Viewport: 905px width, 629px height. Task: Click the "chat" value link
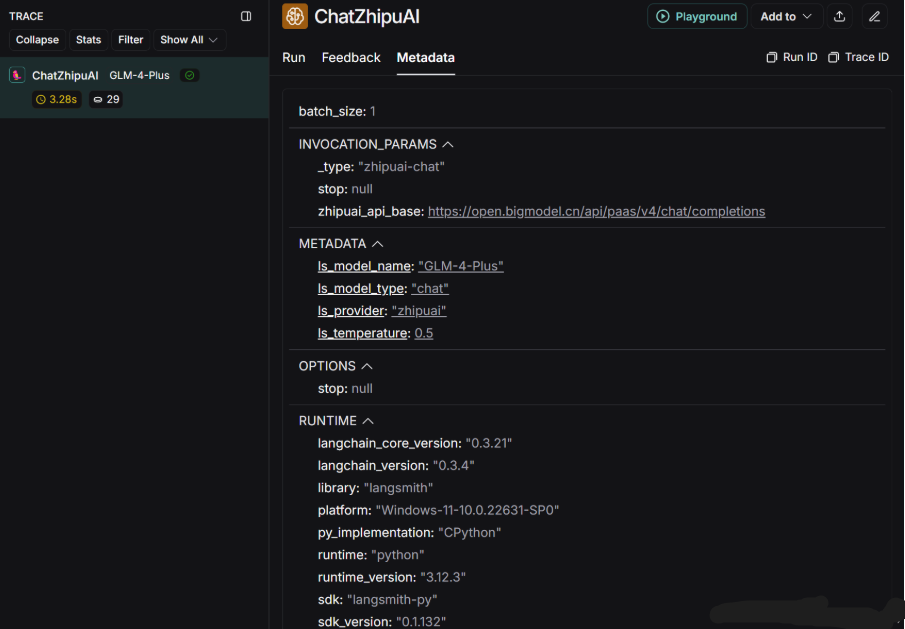pos(430,289)
